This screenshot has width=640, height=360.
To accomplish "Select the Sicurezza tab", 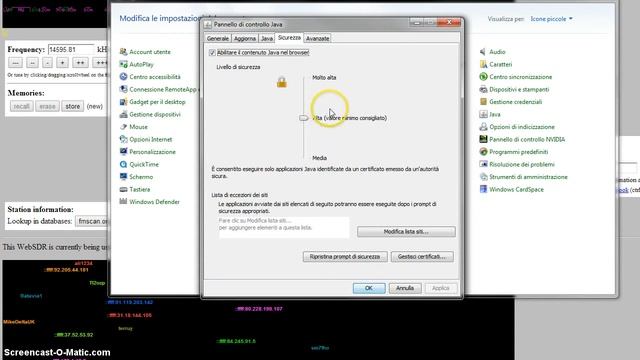I will coord(289,38).
